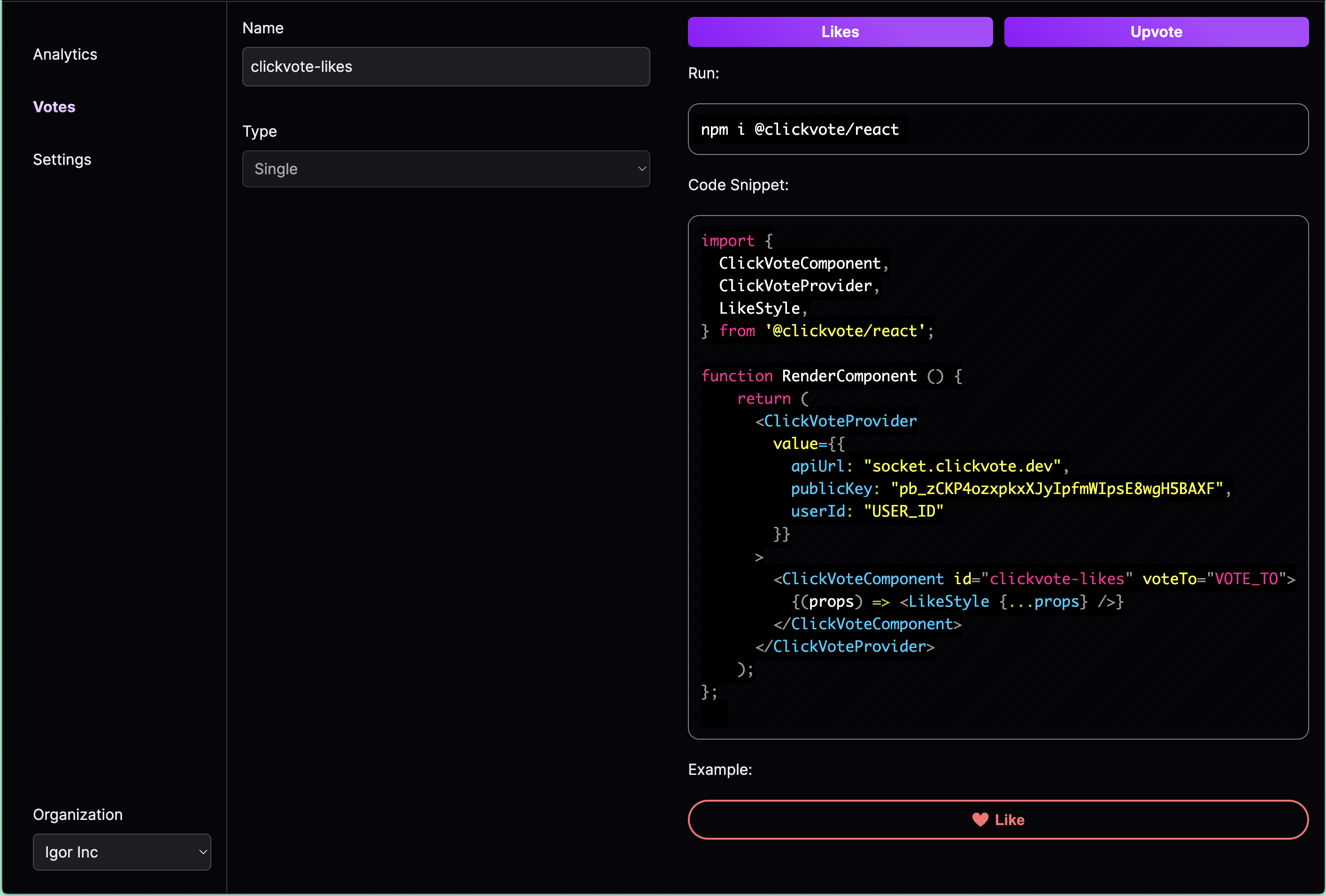The image size is (1326, 896).
Task: Click the chevron on the Type dropdown
Action: point(641,169)
